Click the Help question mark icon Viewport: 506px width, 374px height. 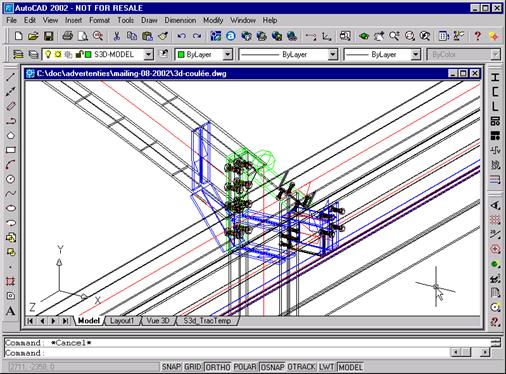click(x=477, y=36)
